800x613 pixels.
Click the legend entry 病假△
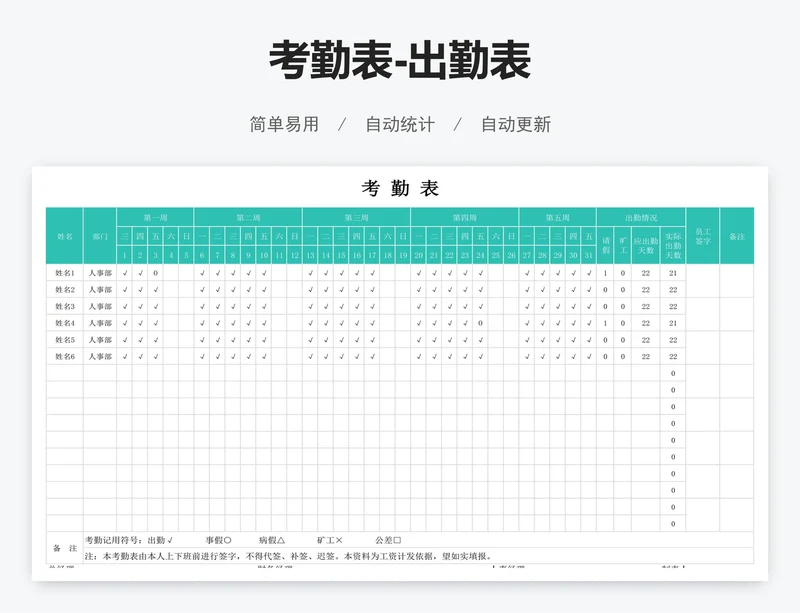272,540
